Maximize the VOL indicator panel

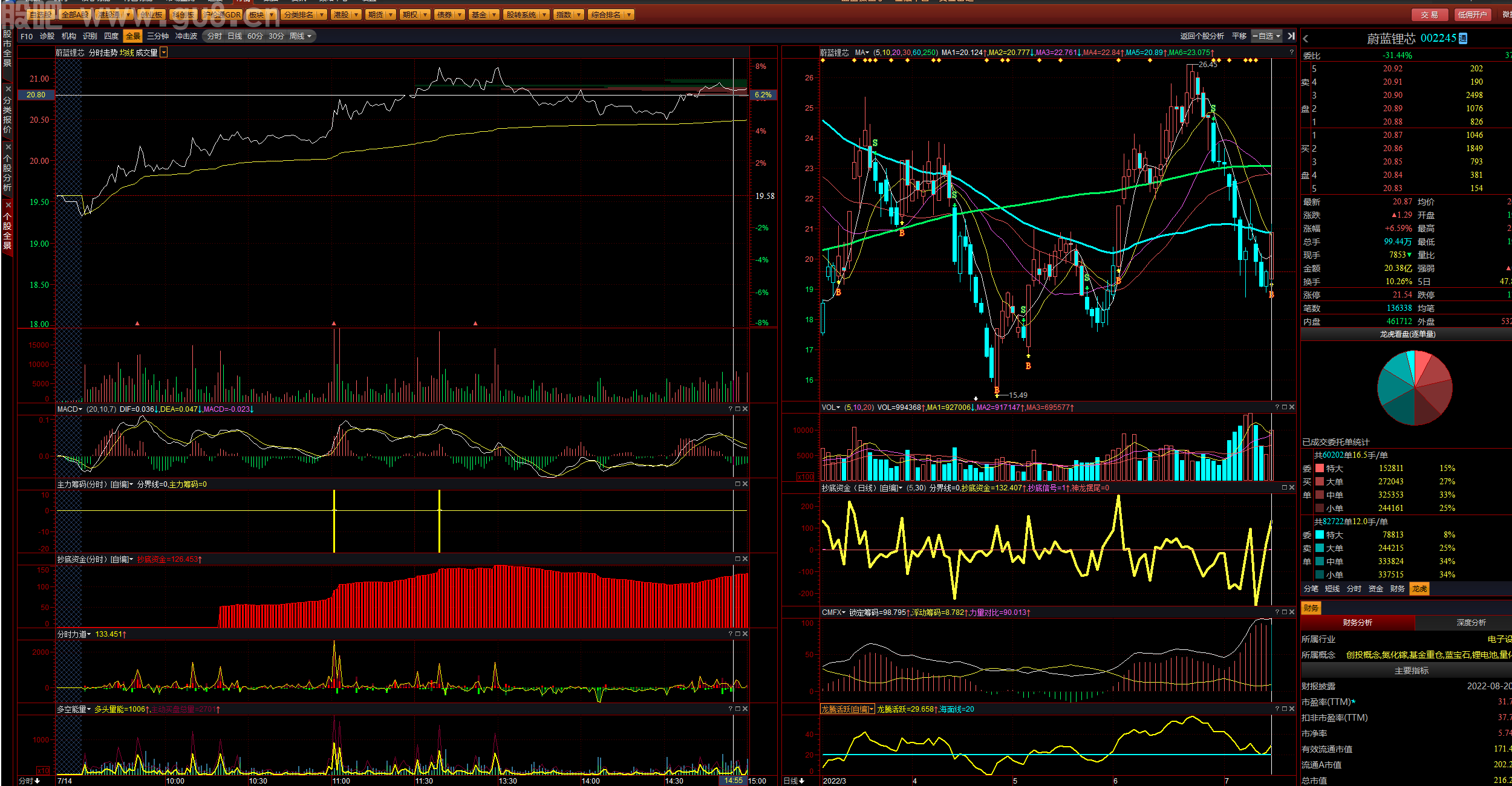1285,408
